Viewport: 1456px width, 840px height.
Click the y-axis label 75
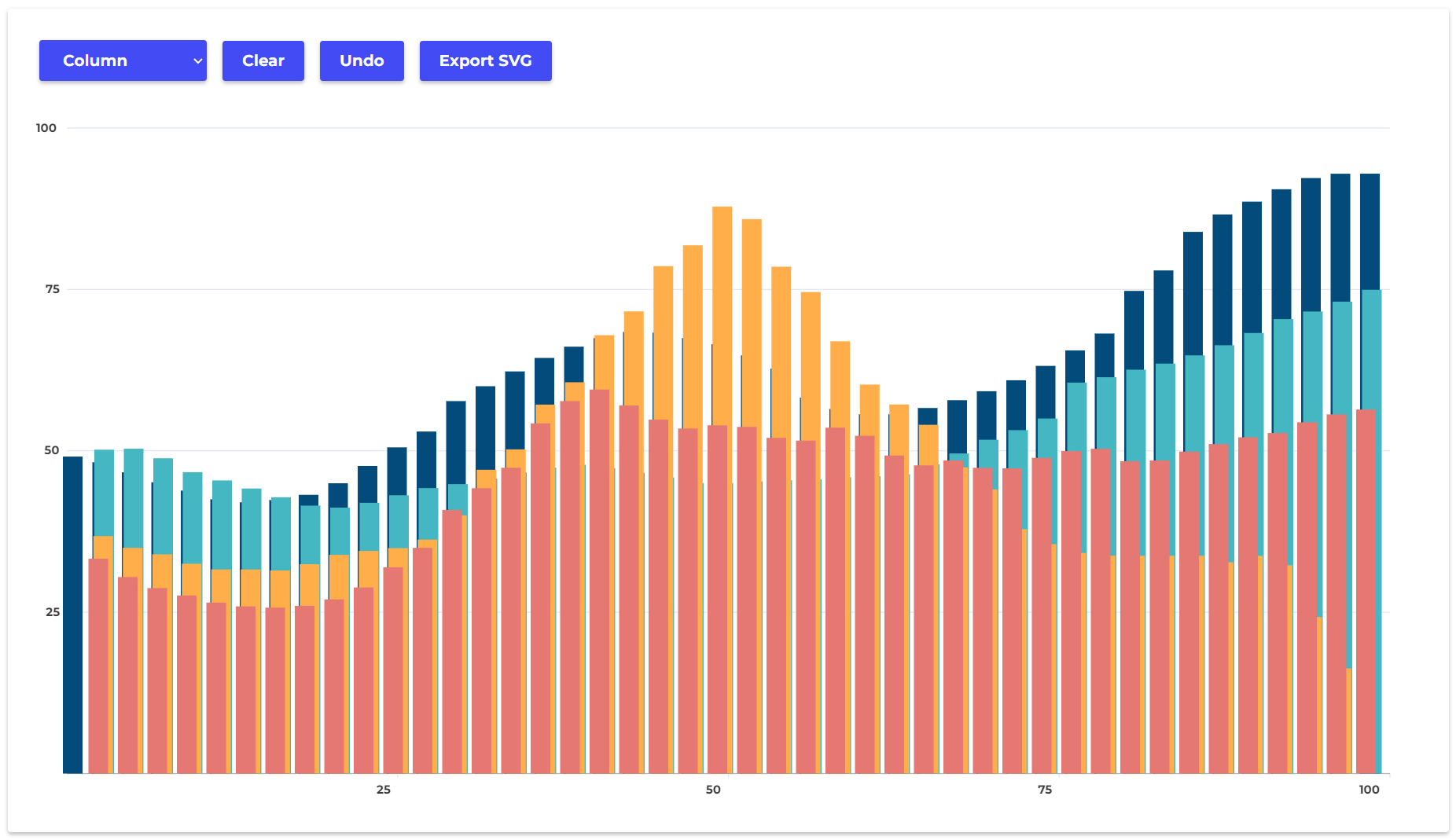[x=52, y=289]
